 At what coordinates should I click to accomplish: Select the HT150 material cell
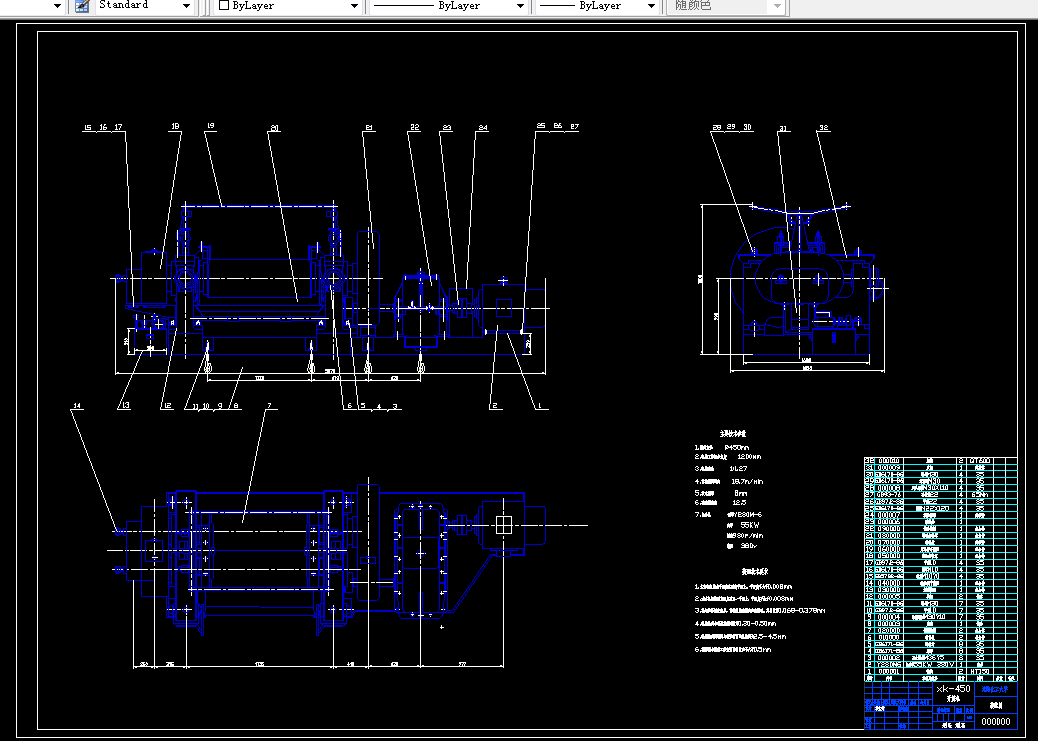(x=980, y=672)
